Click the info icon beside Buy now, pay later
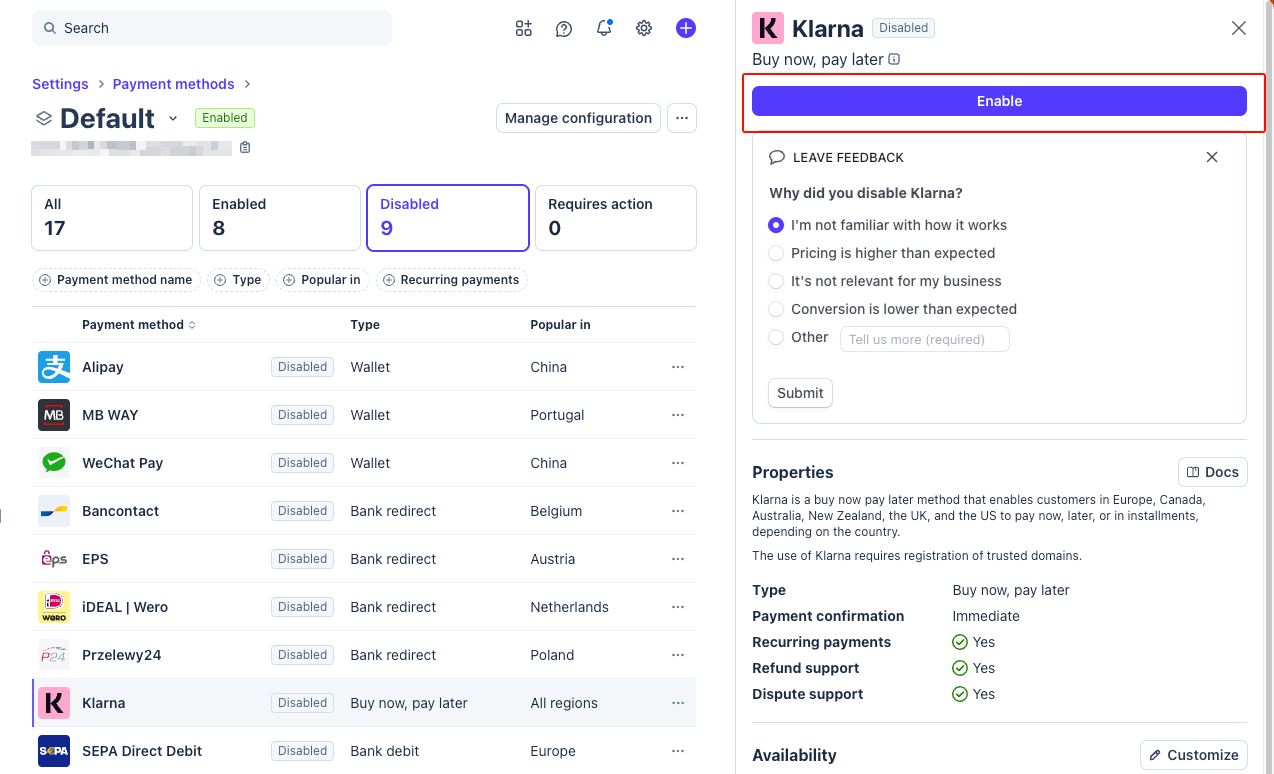Screen dimensions: 1274x774 (894, 59)
